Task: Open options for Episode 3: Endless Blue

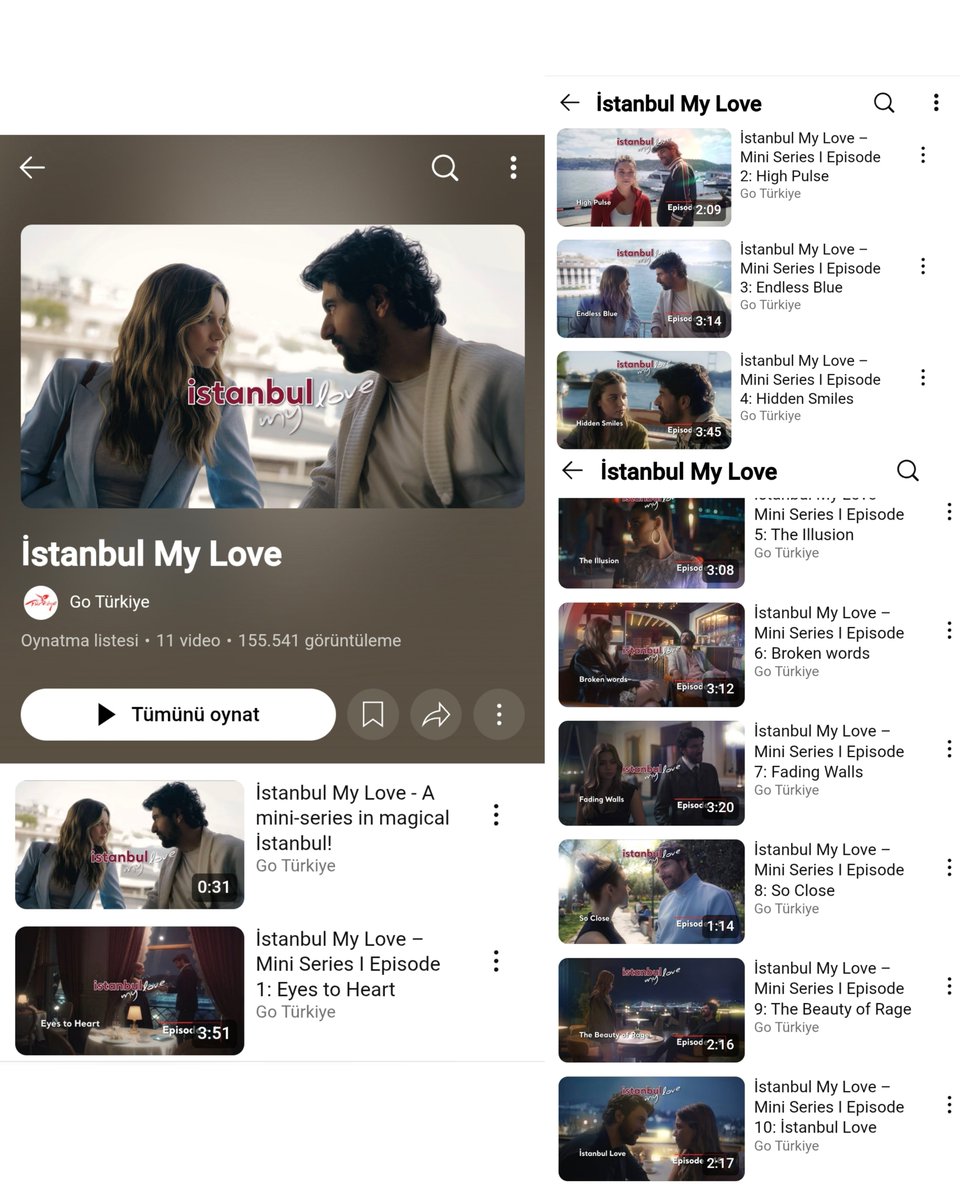Action: [x=922, y=266]
